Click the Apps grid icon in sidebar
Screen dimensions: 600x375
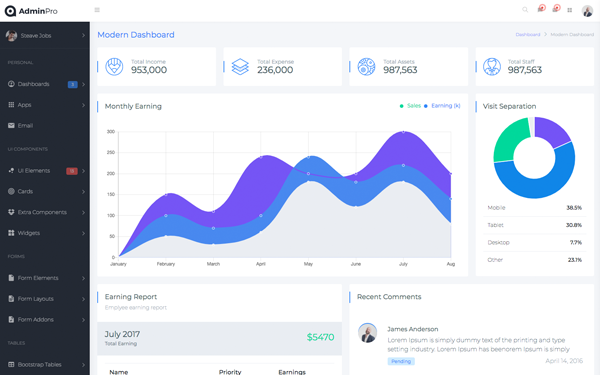pos(11,104)
